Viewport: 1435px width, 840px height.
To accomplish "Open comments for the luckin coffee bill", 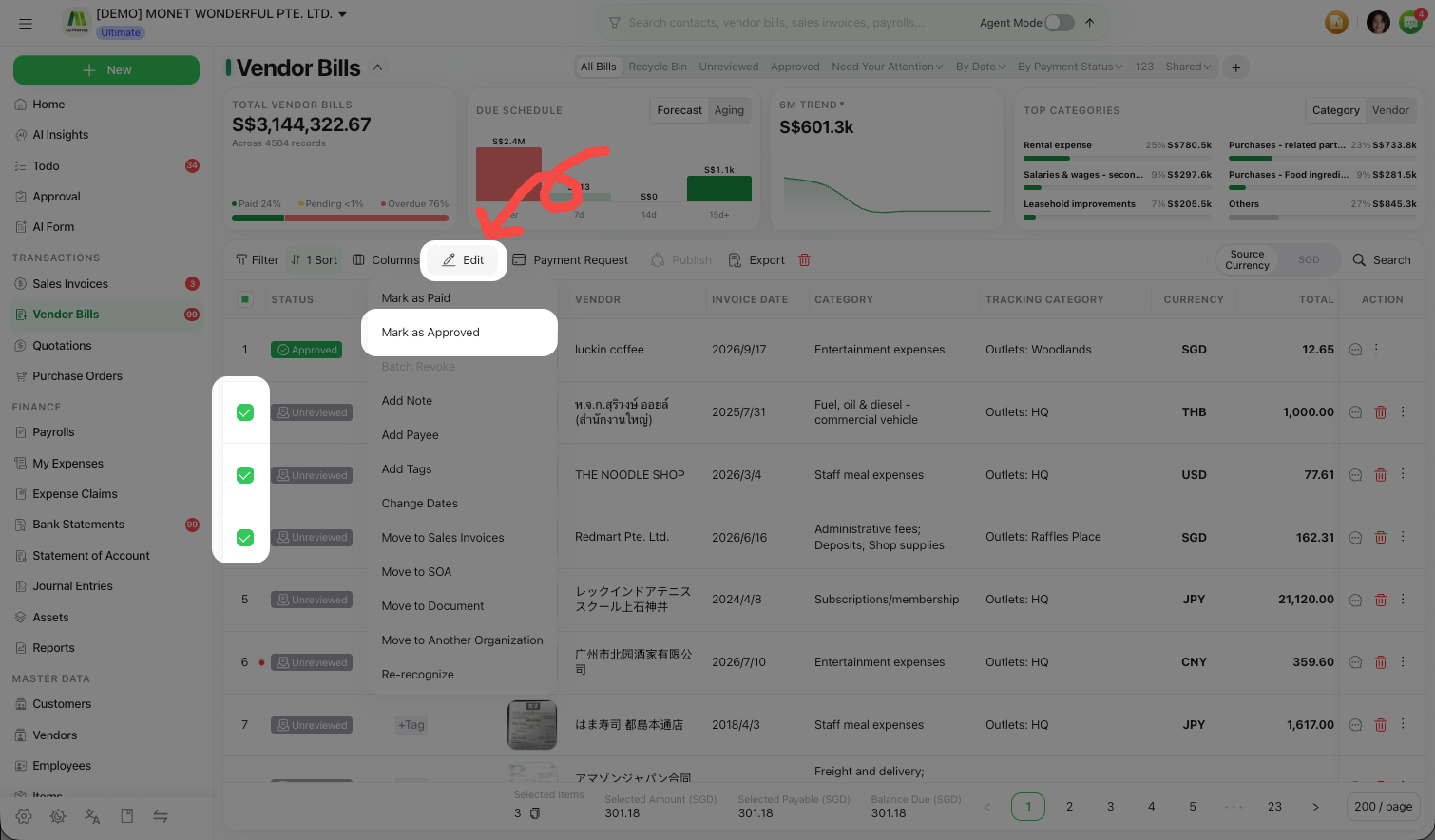I will click(x=1356, y=350).
